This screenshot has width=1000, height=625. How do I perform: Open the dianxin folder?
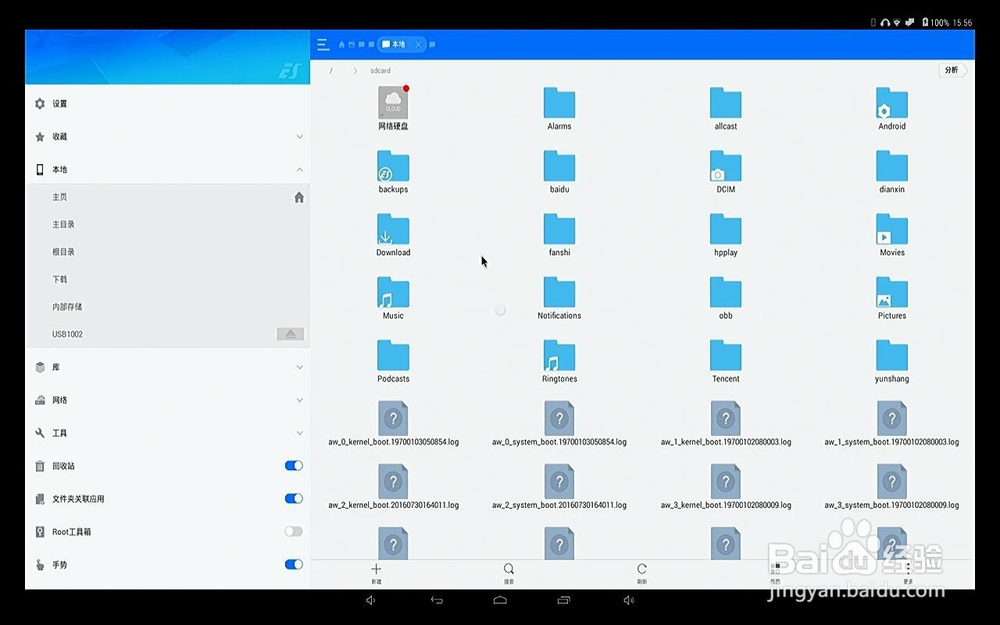click(892, 172)
